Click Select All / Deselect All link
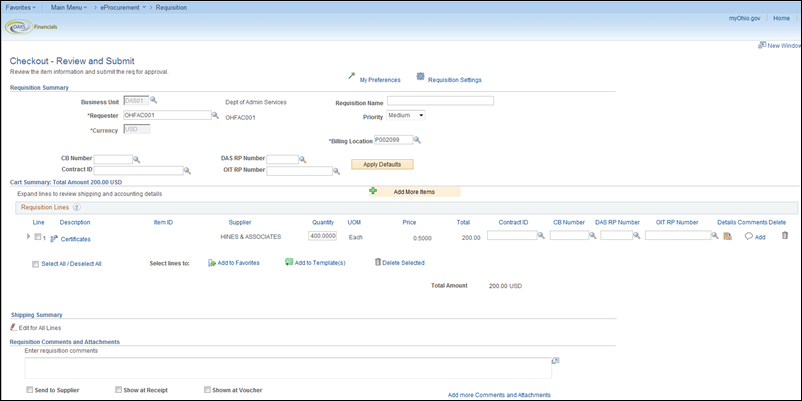 [71, 264]
